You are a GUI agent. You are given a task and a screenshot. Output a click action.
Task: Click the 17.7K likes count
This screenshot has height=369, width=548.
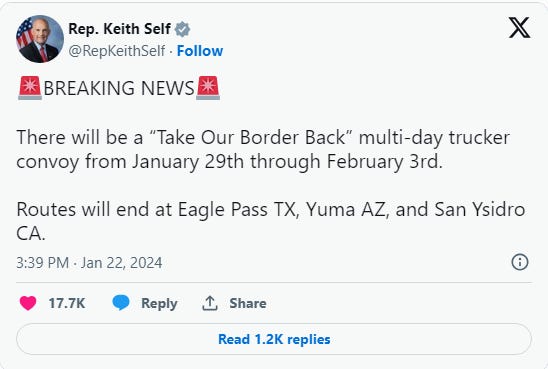pos(67,303)
